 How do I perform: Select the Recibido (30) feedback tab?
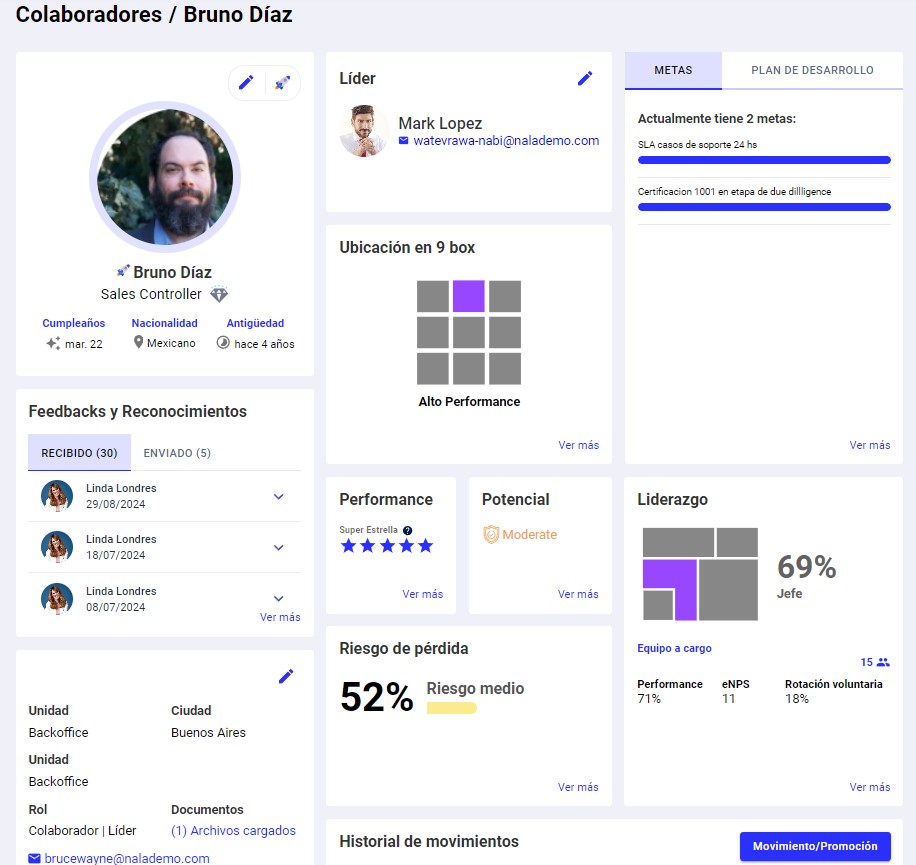pos(79,453)
